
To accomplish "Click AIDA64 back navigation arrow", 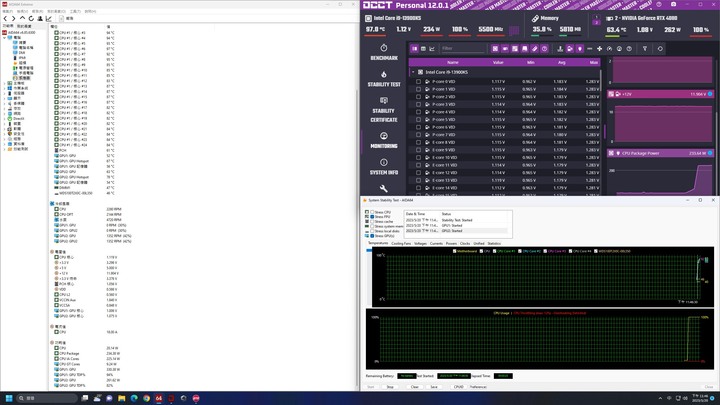I will [5, 18].
